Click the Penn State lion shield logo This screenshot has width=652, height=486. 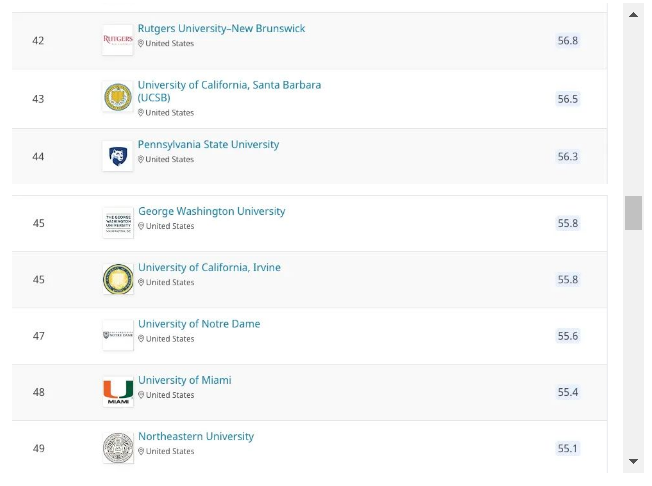[x=118, y=156]
